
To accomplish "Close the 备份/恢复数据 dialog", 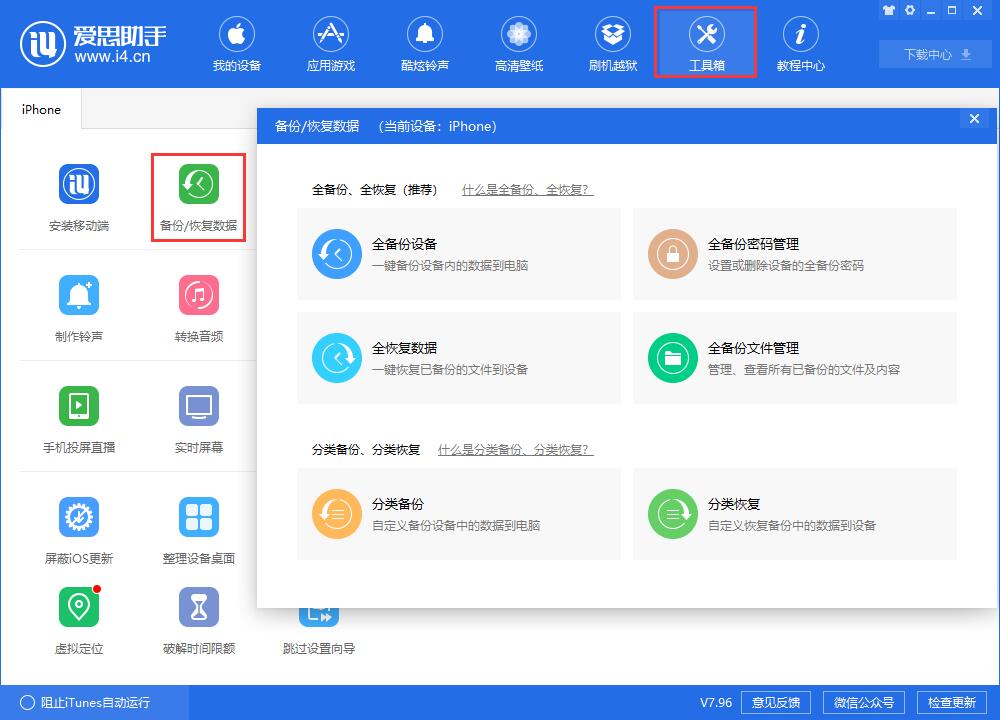I will 973,118.
